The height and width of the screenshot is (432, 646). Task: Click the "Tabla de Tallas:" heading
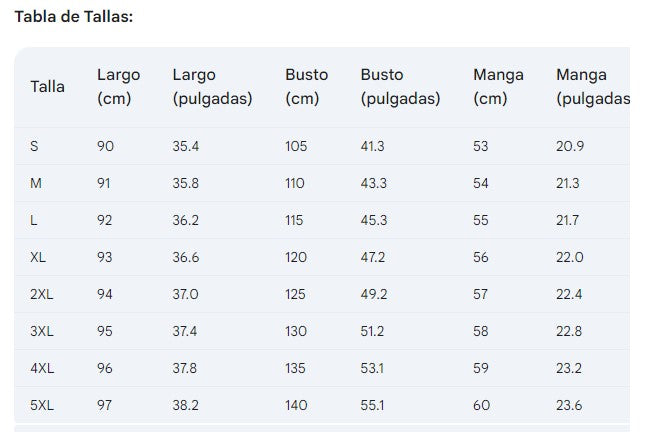(x=73, y=17)
